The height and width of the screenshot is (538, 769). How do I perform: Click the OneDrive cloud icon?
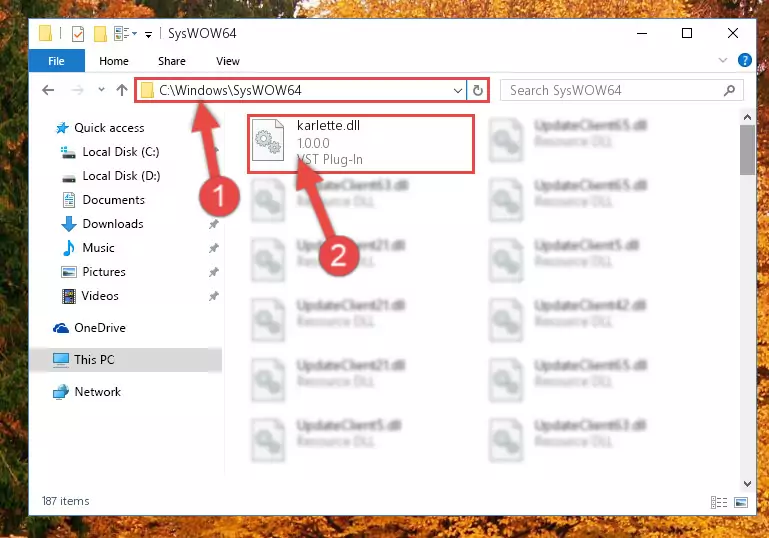click(61, 328)
